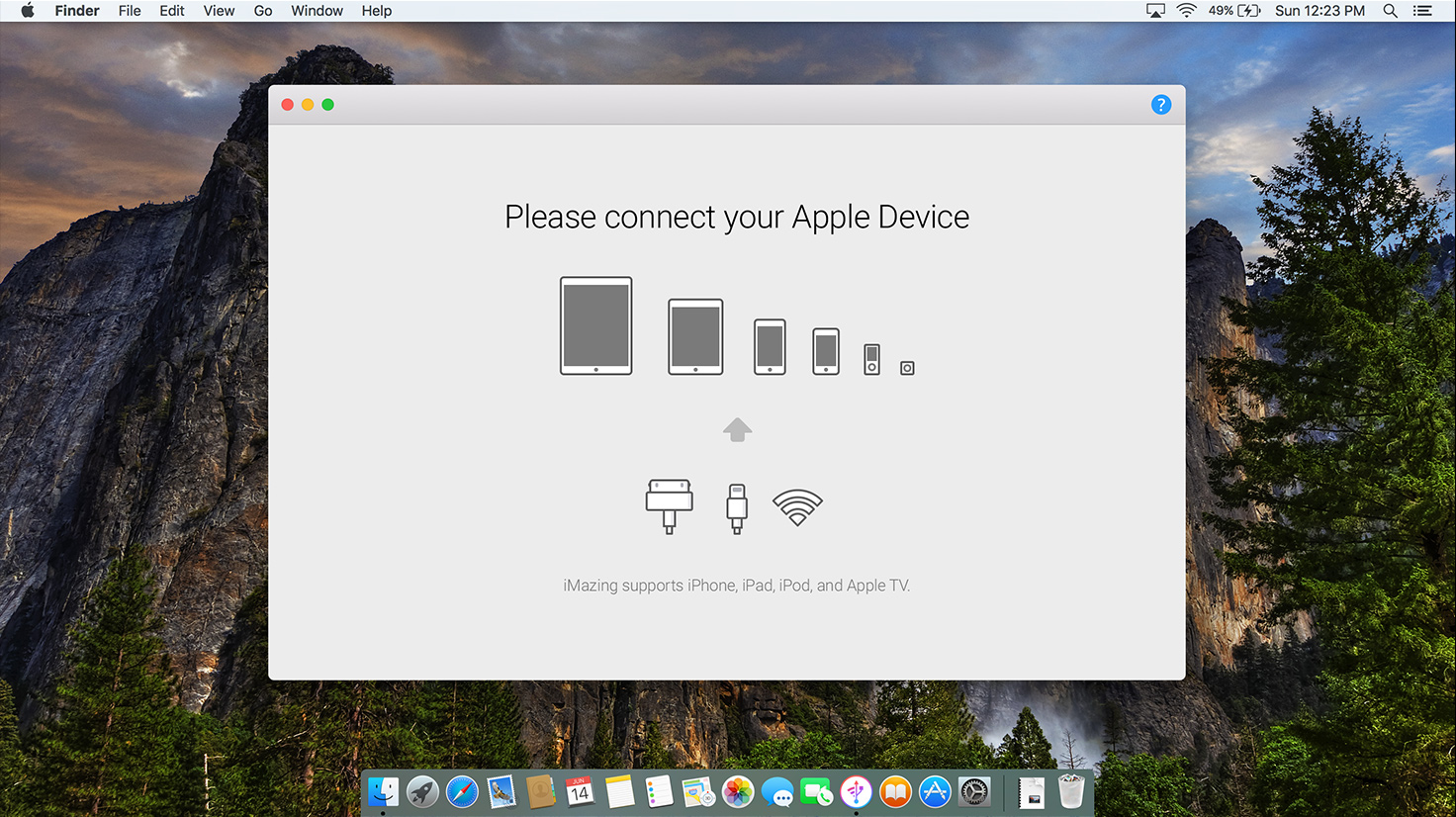This screenshot has height=817, width=1456.
Task: Click AirPlay display icon in menu bar
Action: pos(1155,11)
